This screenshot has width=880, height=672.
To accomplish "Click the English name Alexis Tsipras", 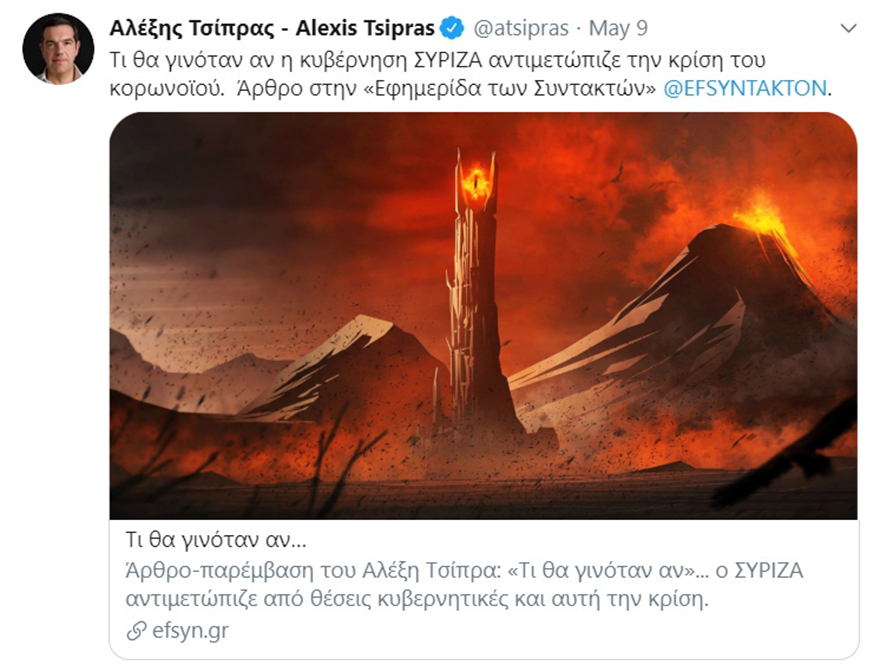I will tap(365, 28).
